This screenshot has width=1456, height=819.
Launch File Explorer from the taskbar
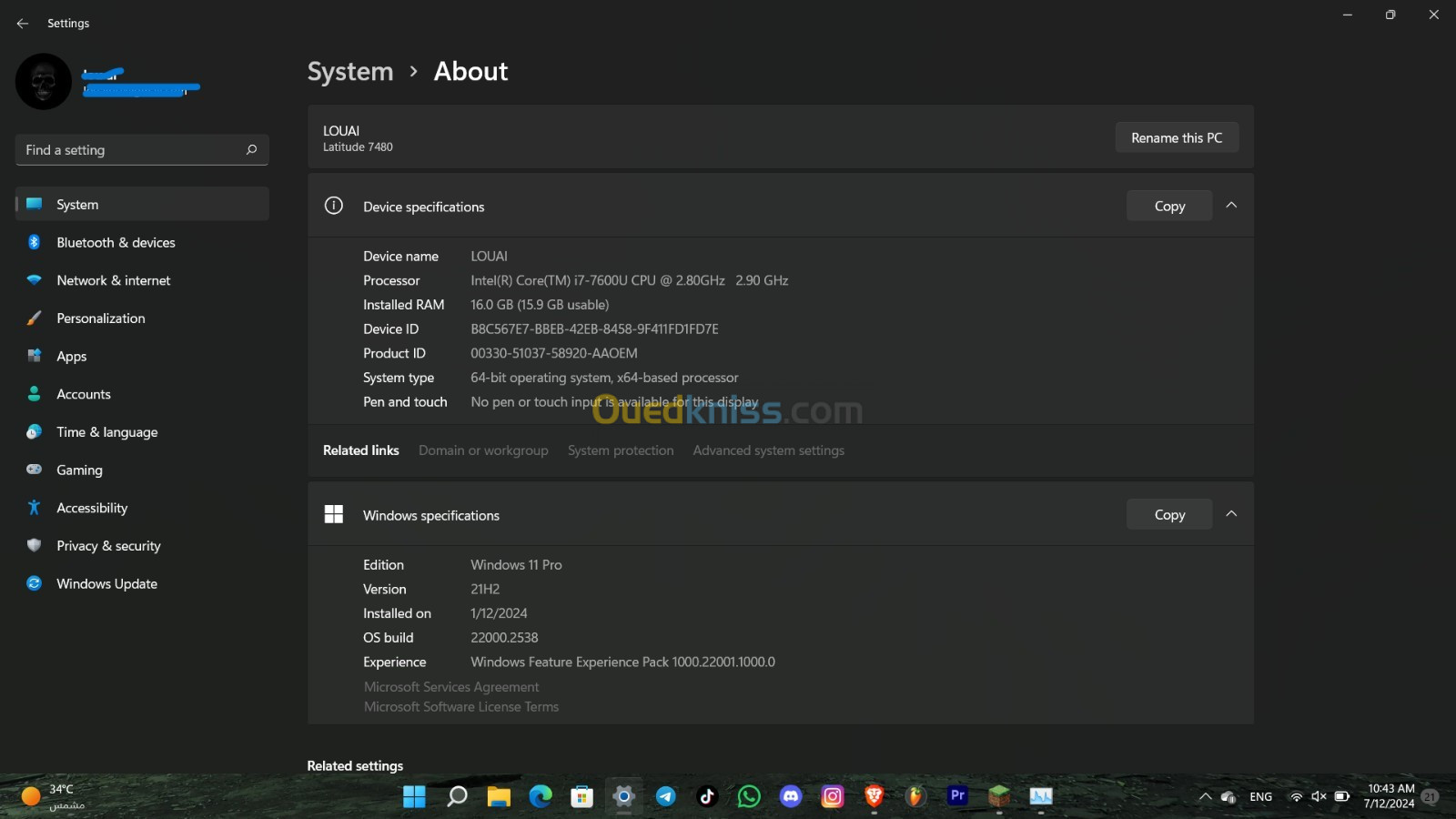499,797
